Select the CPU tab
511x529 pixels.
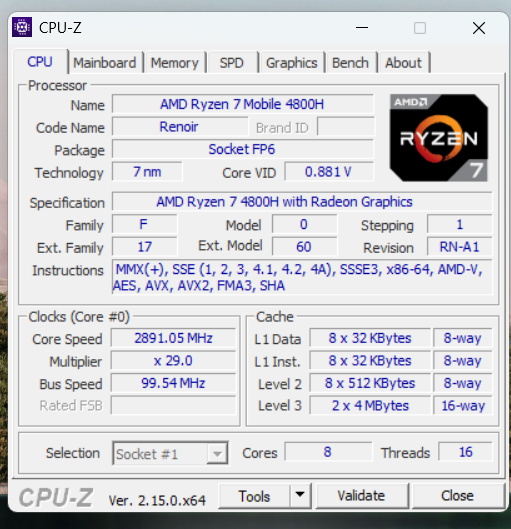coord(40,62)
